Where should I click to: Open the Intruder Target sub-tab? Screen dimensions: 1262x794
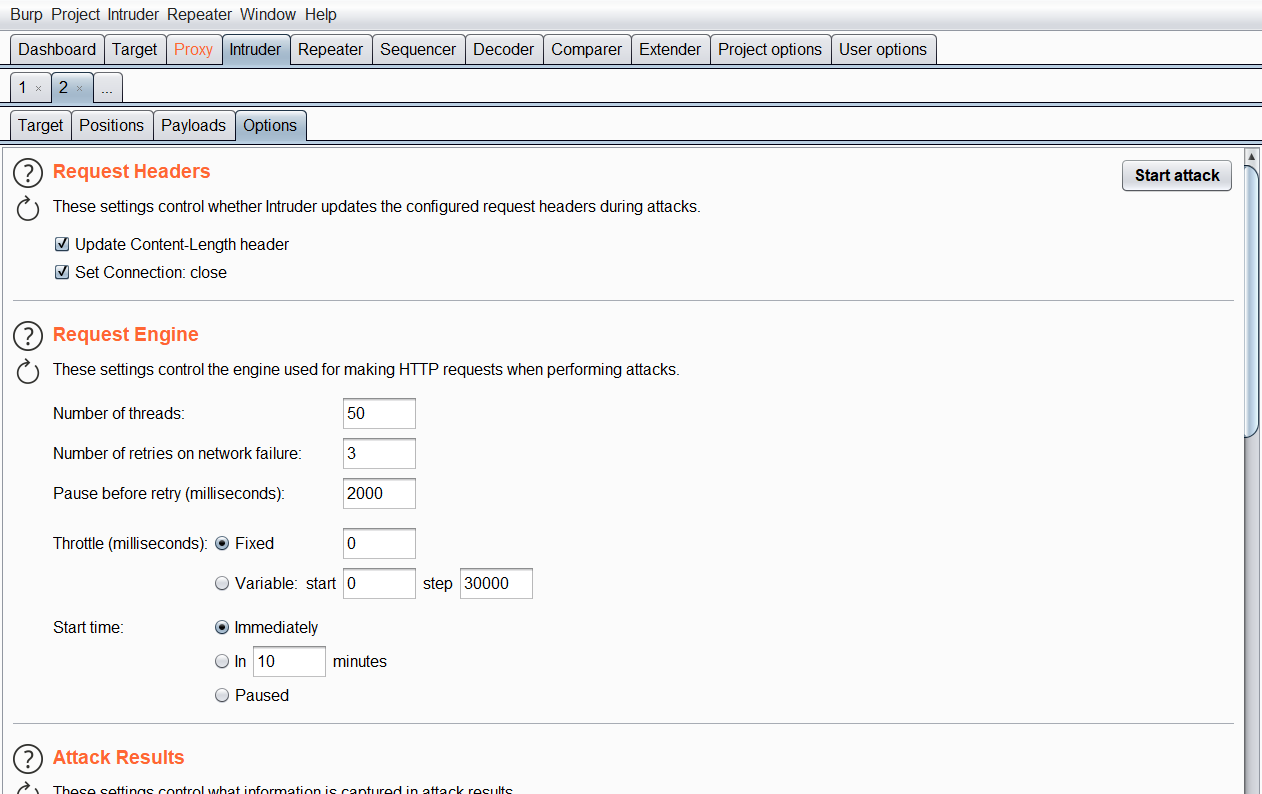click(40, 125)
